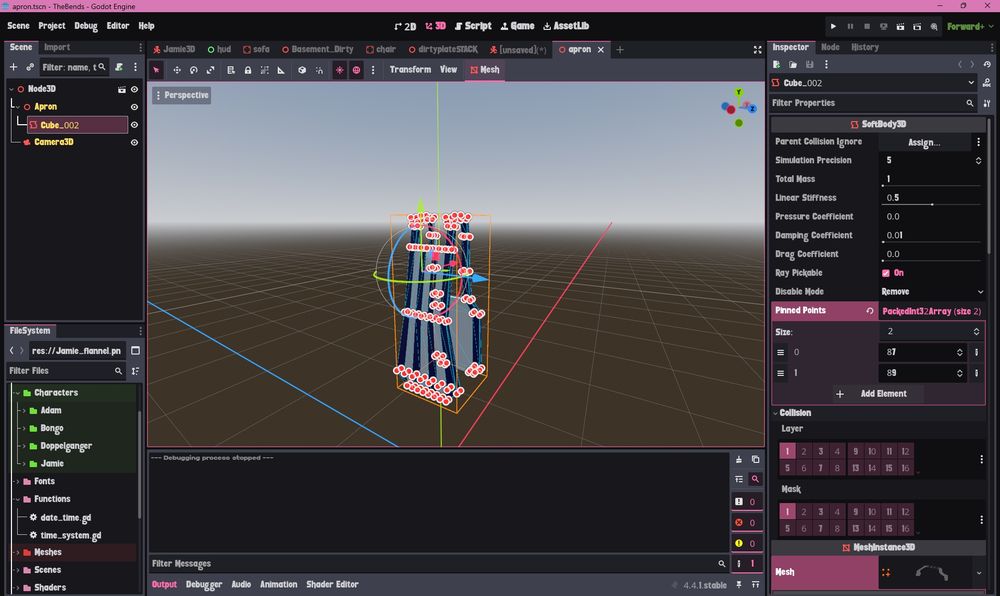
Task: Attach a script to selected node
Action: coord(119,67)
